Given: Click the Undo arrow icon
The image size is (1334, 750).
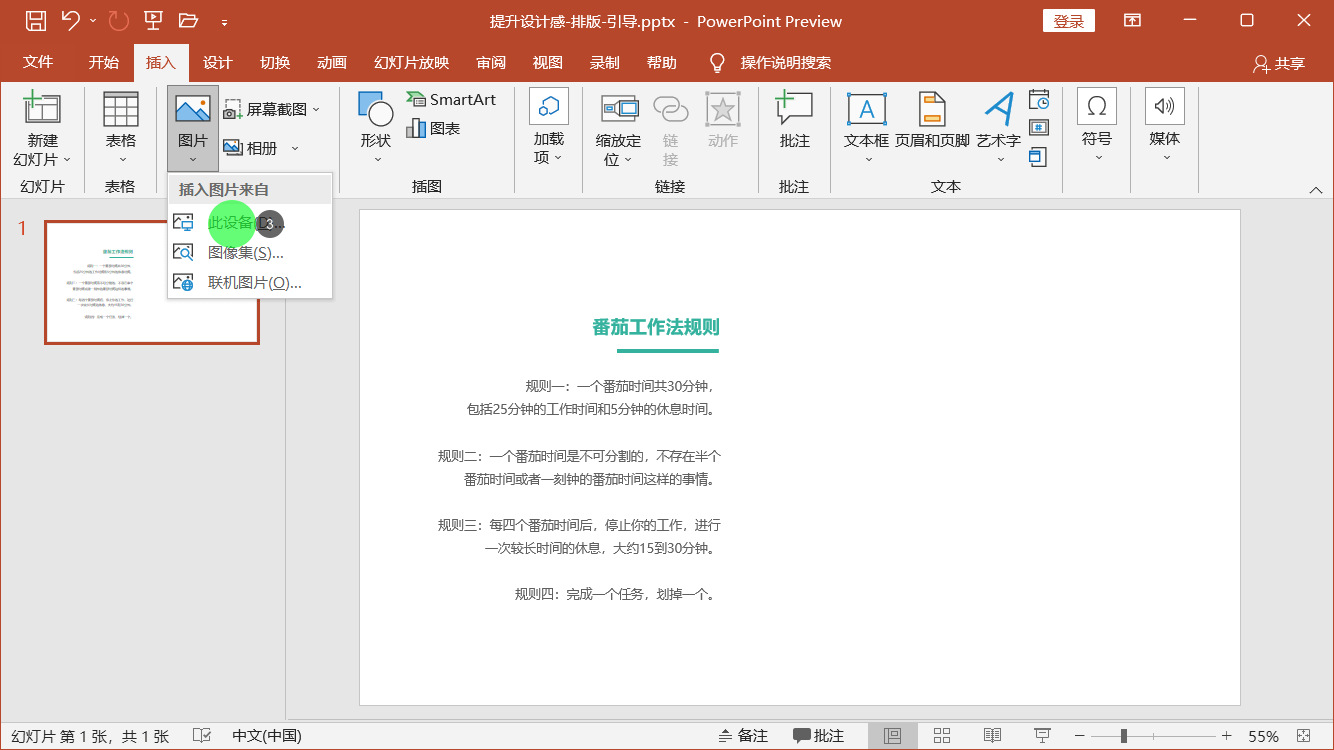Looking at the screenshot, I should [70, 20].
